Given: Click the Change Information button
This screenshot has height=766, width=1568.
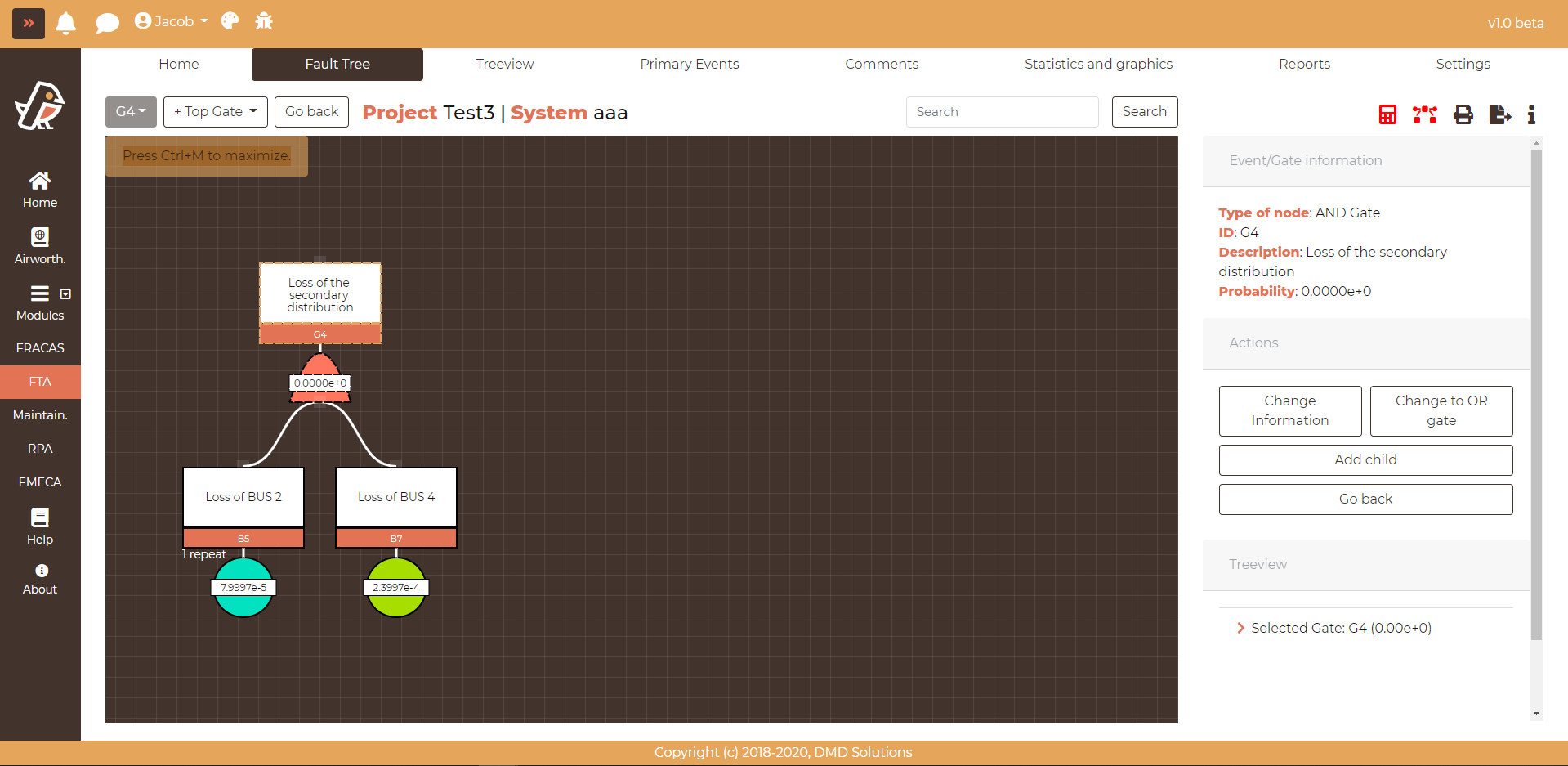Looking at the screenshot, I should click(x=1289, y=410).
